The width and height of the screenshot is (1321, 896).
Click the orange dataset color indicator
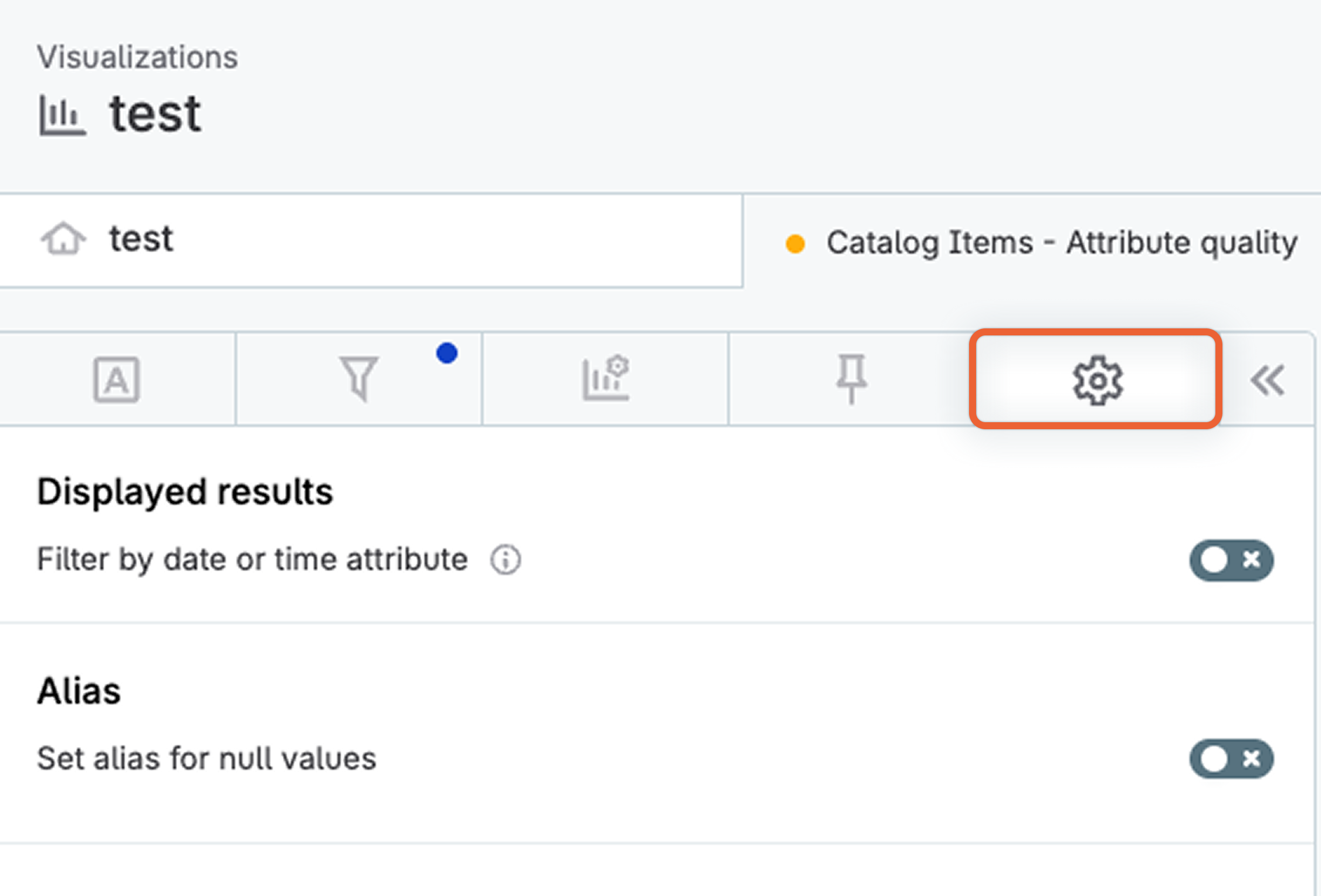pos(796,242)
